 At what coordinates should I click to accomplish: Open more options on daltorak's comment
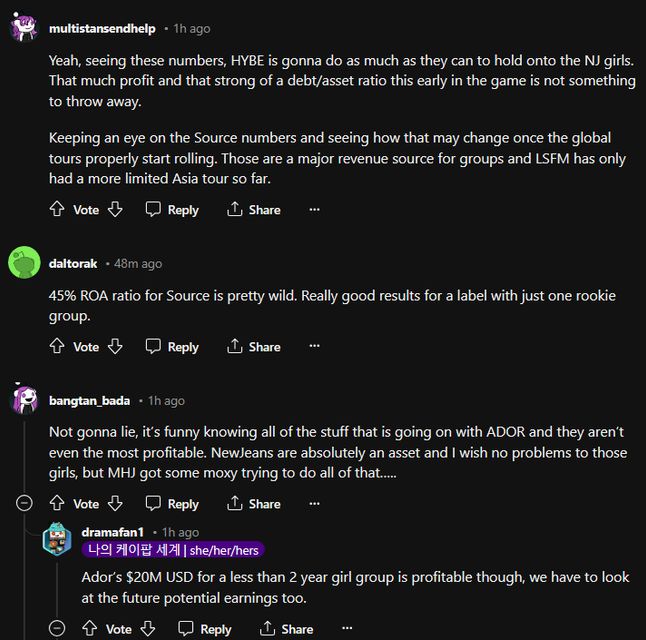pyautogui.click(x=314, y=347)
